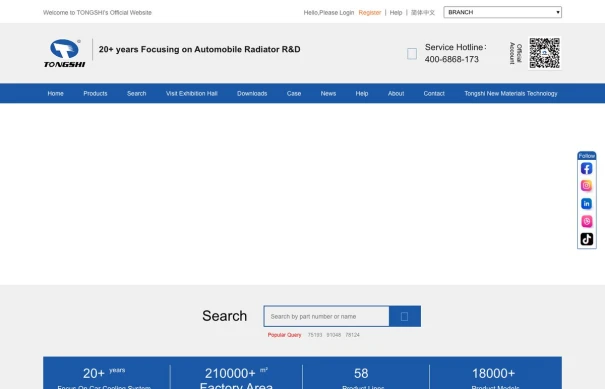
Task: Select popular query 91046
Action: coord(334,335)
